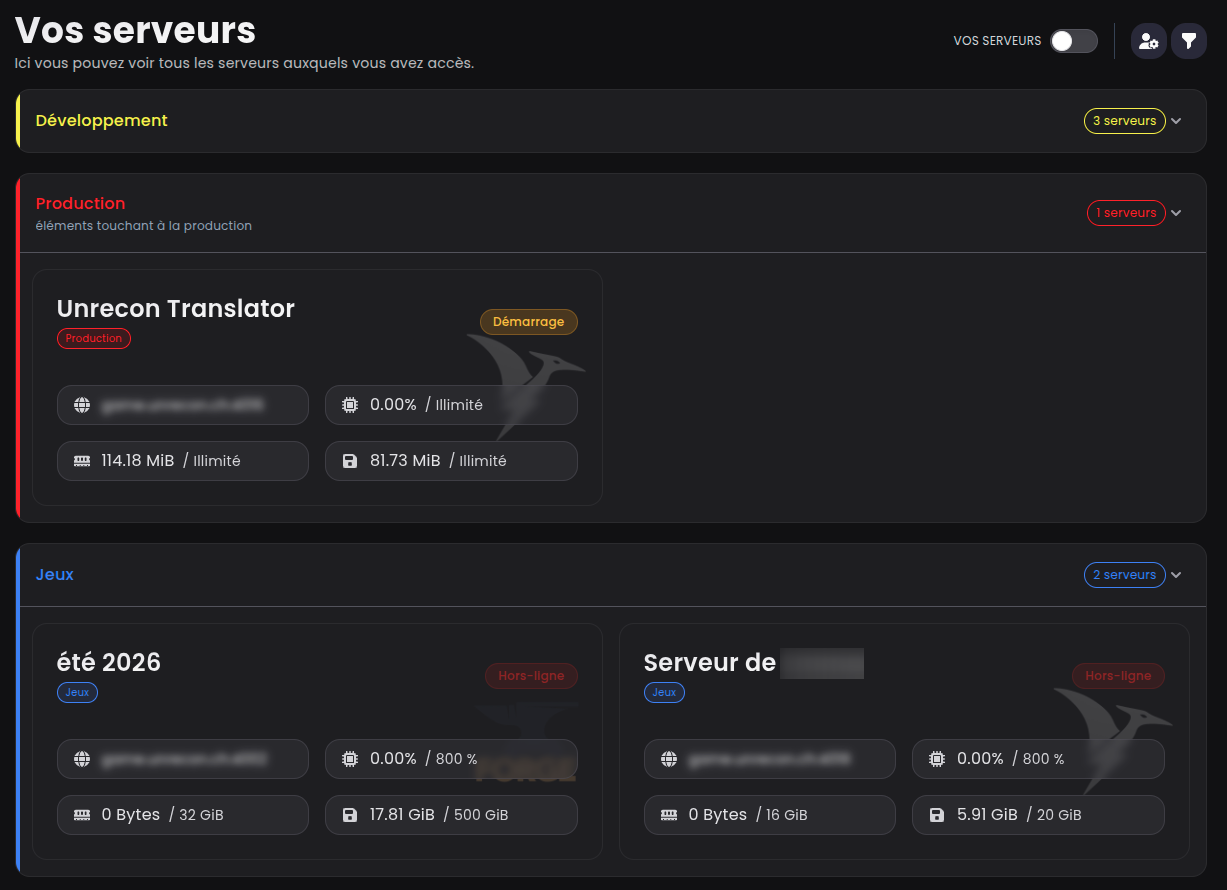
Task: Click the Hors-ligne badge on été 2026
Action: tap(531, 676)
